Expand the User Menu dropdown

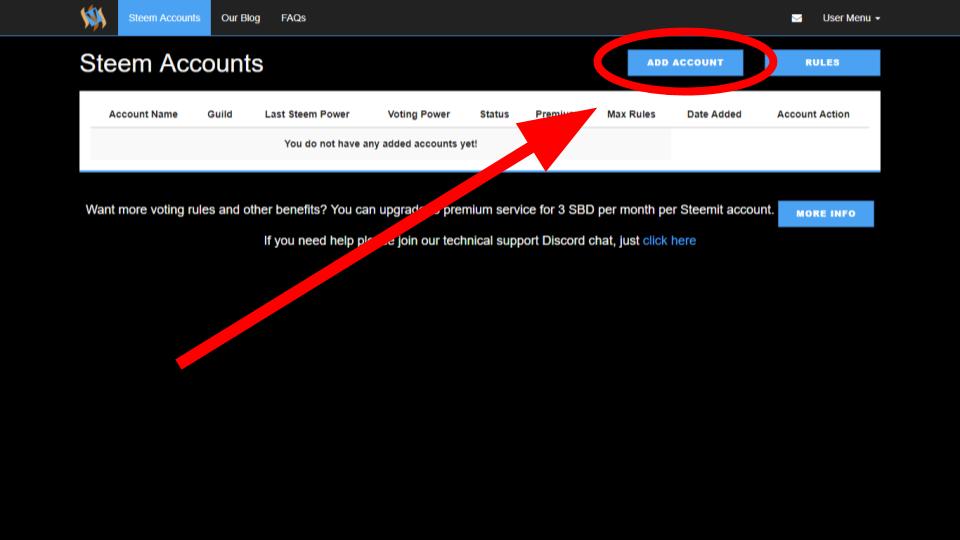(851, 18)
